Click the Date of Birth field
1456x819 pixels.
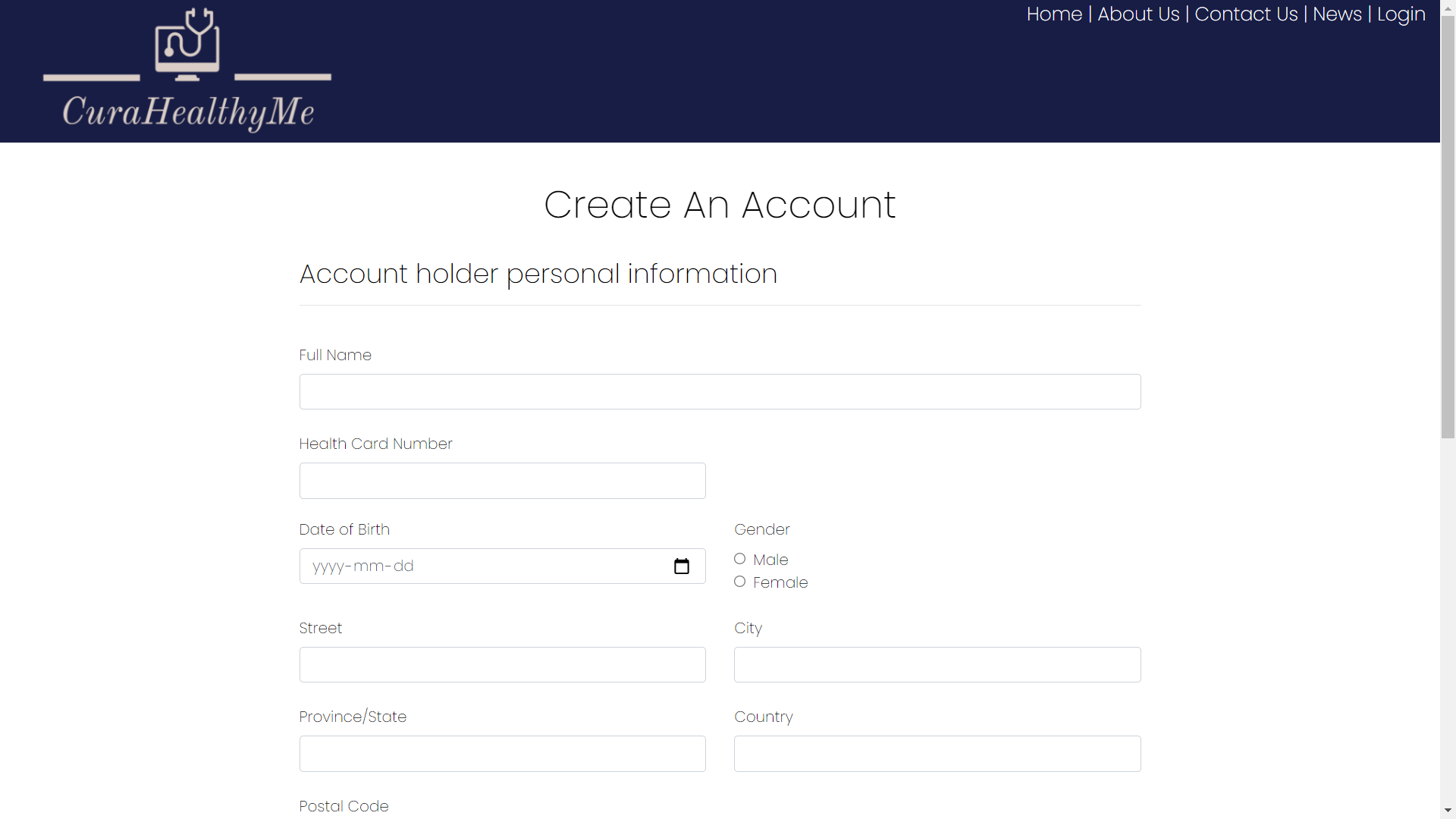click(x=502, y=566)
